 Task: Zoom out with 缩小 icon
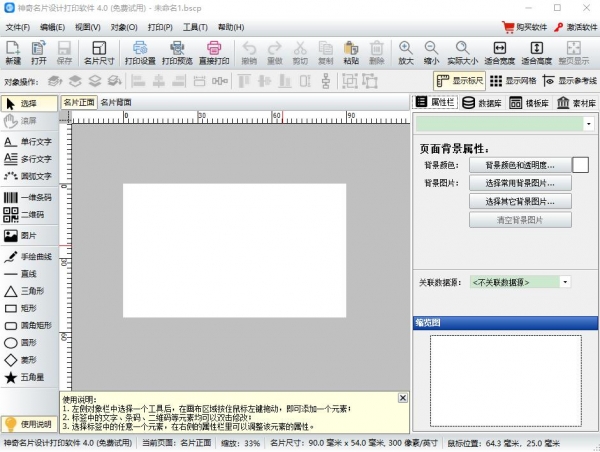click(x=431, y=52)
